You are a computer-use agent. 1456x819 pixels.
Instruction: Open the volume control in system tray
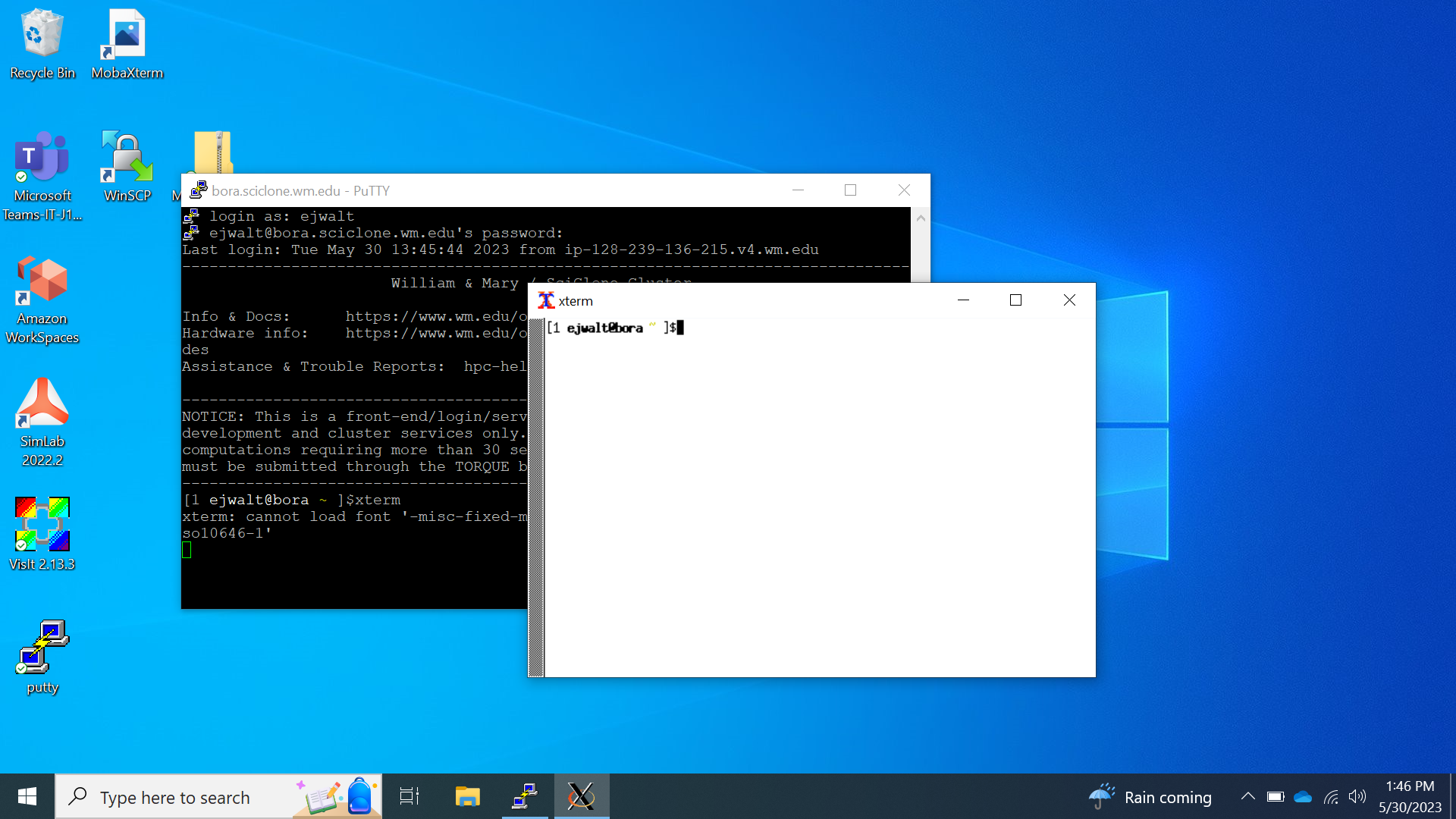[1357, 796]
